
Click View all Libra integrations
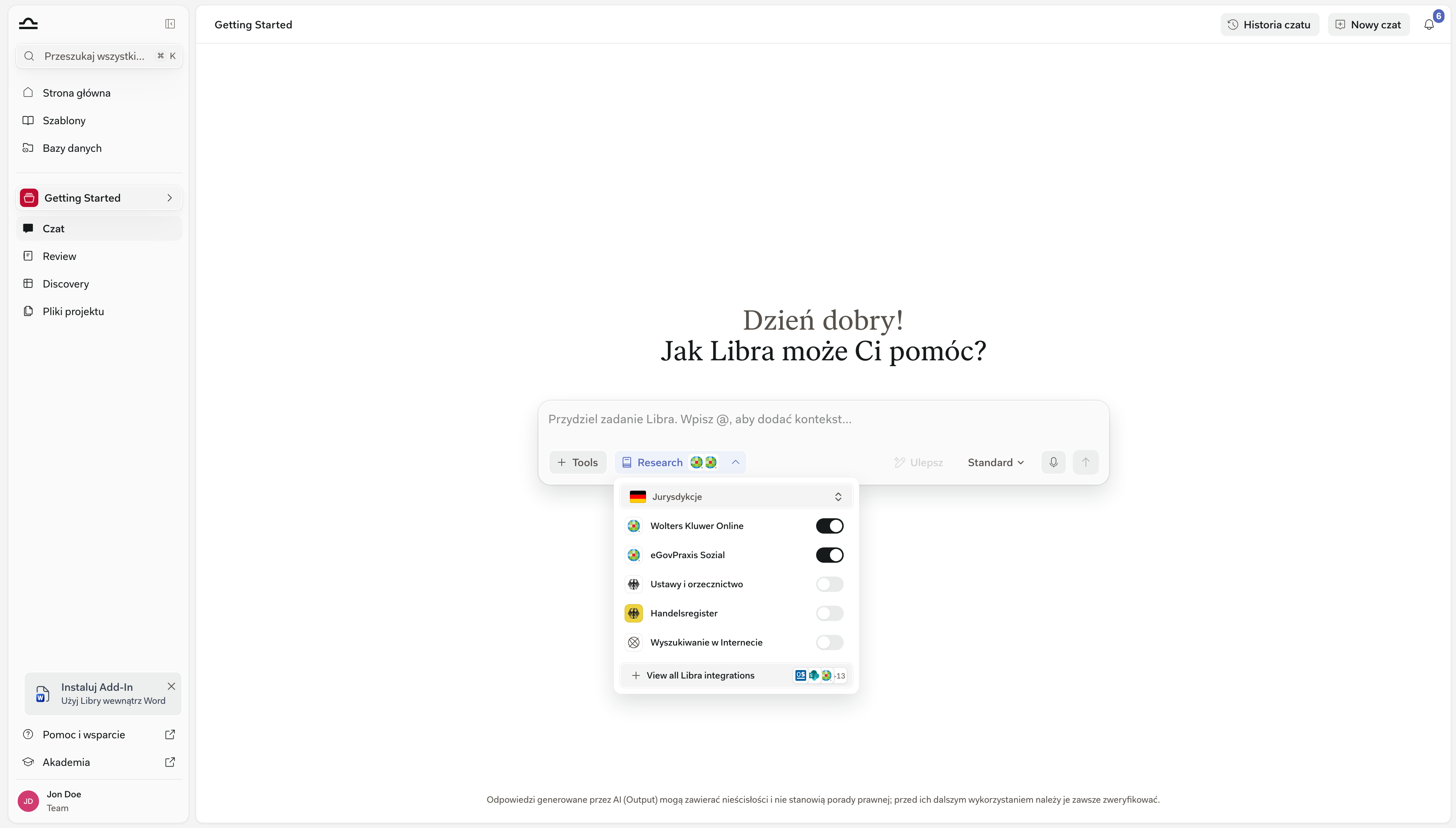pyautogui.click(x=736, y=675)
